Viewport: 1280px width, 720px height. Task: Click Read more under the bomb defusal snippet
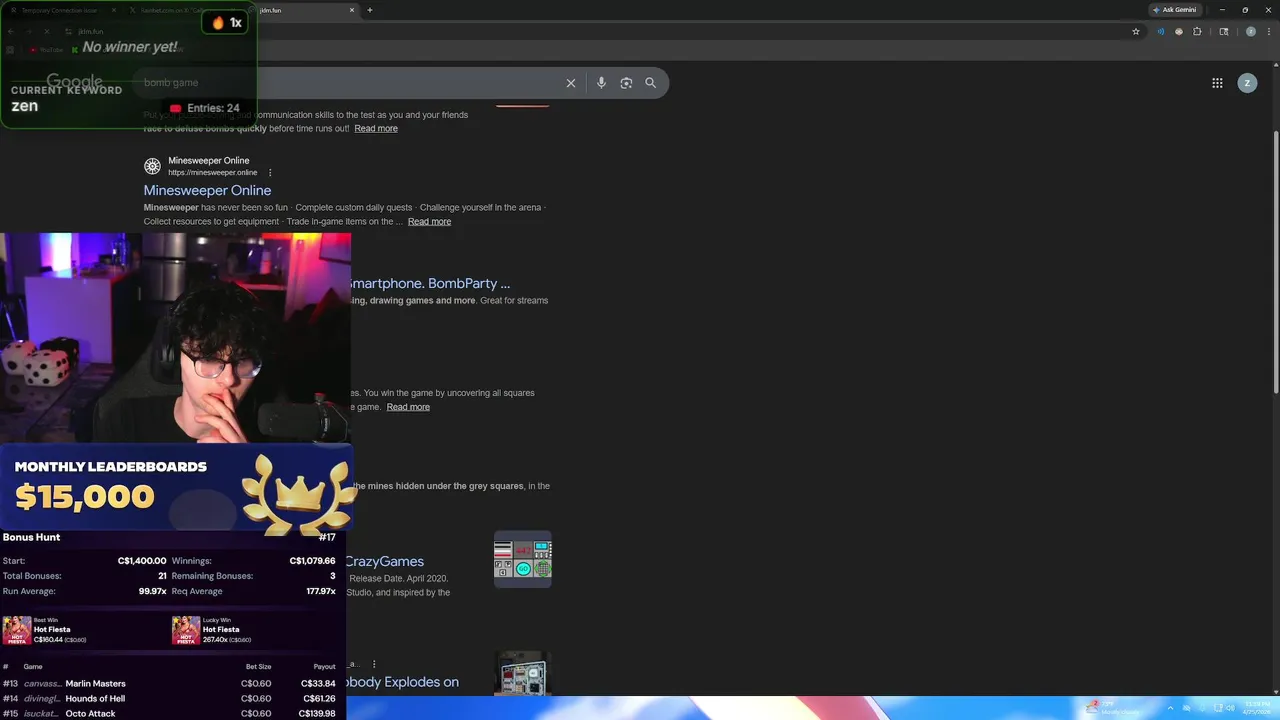[376, 128]
